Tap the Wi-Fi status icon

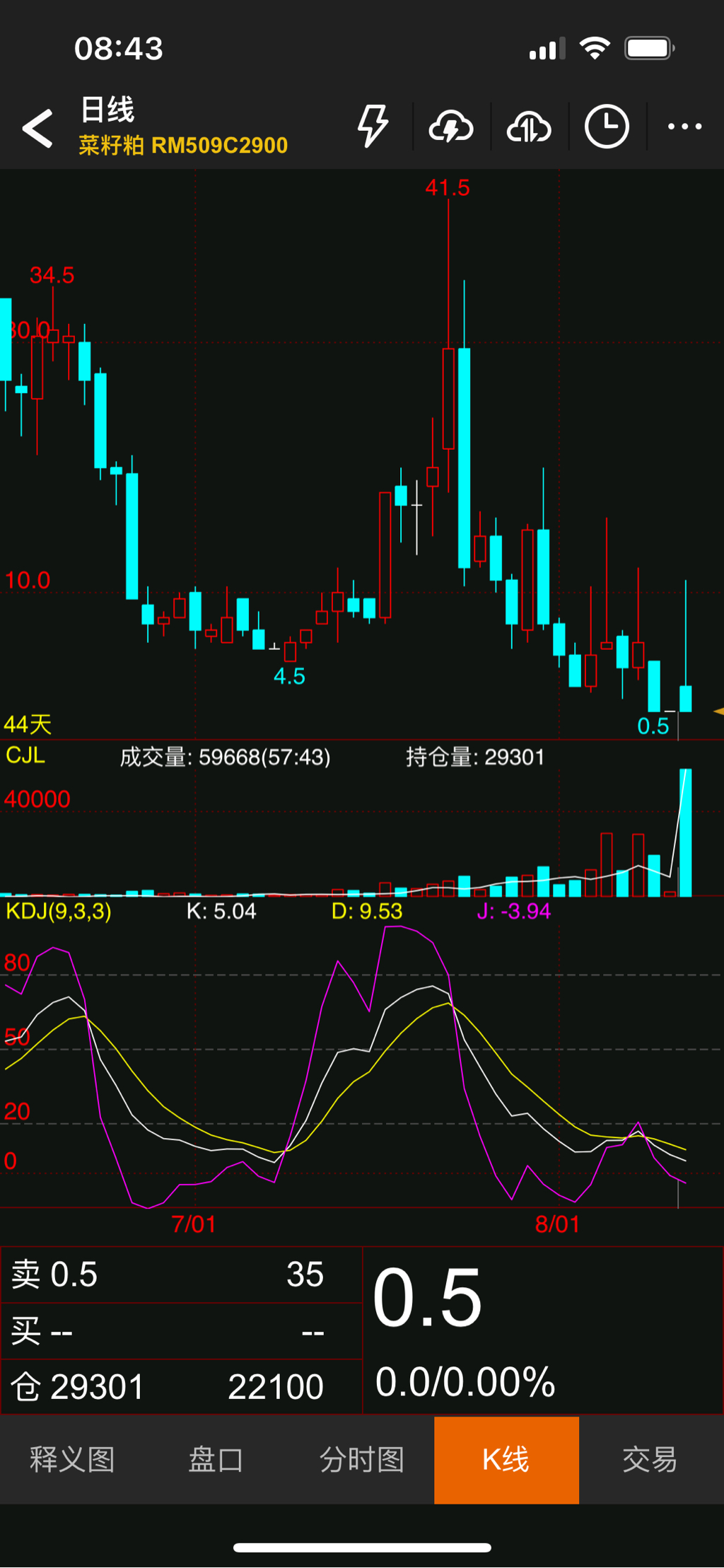594,48
